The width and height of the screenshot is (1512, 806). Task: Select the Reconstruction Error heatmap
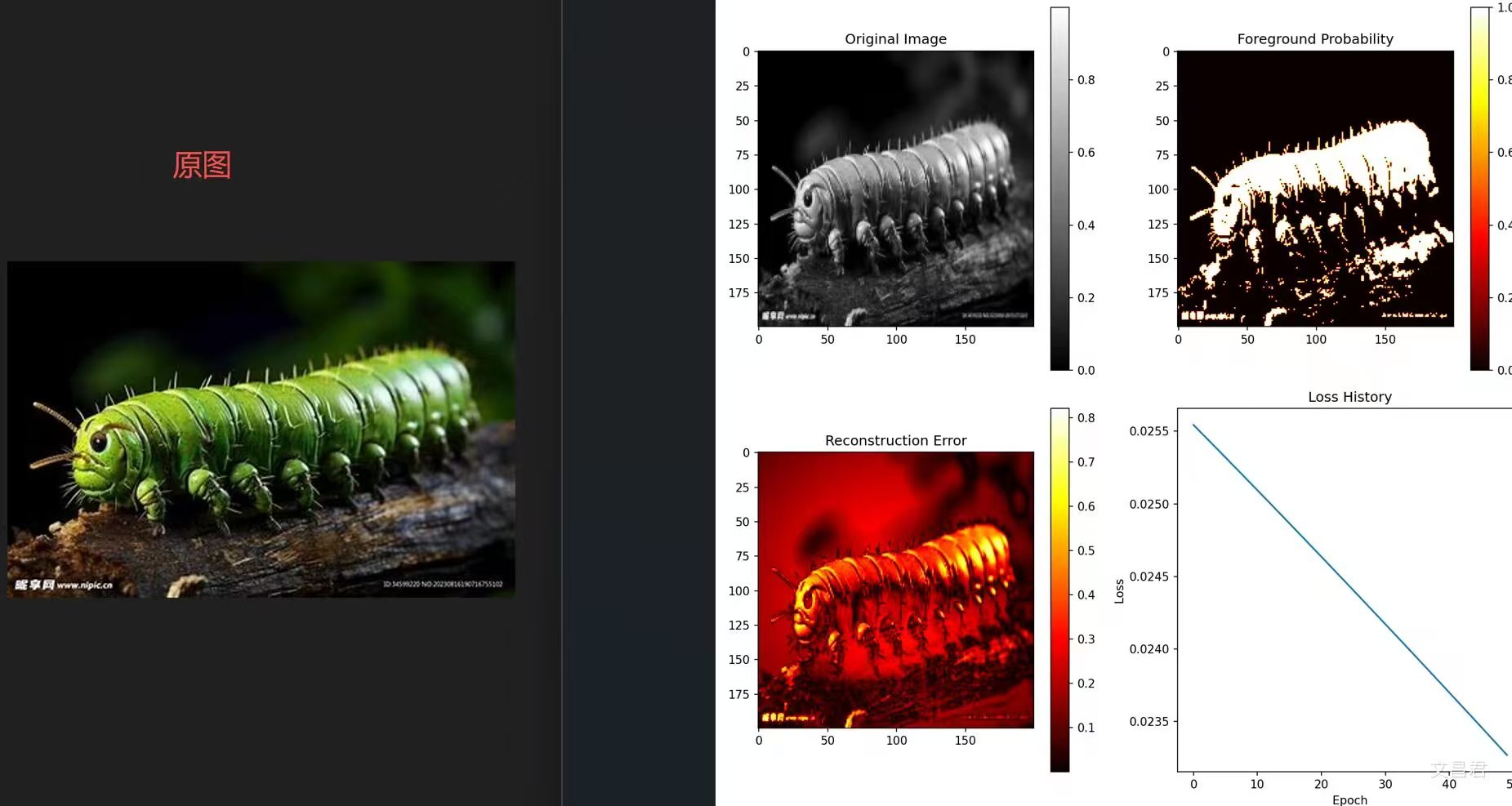pos(895,590)
